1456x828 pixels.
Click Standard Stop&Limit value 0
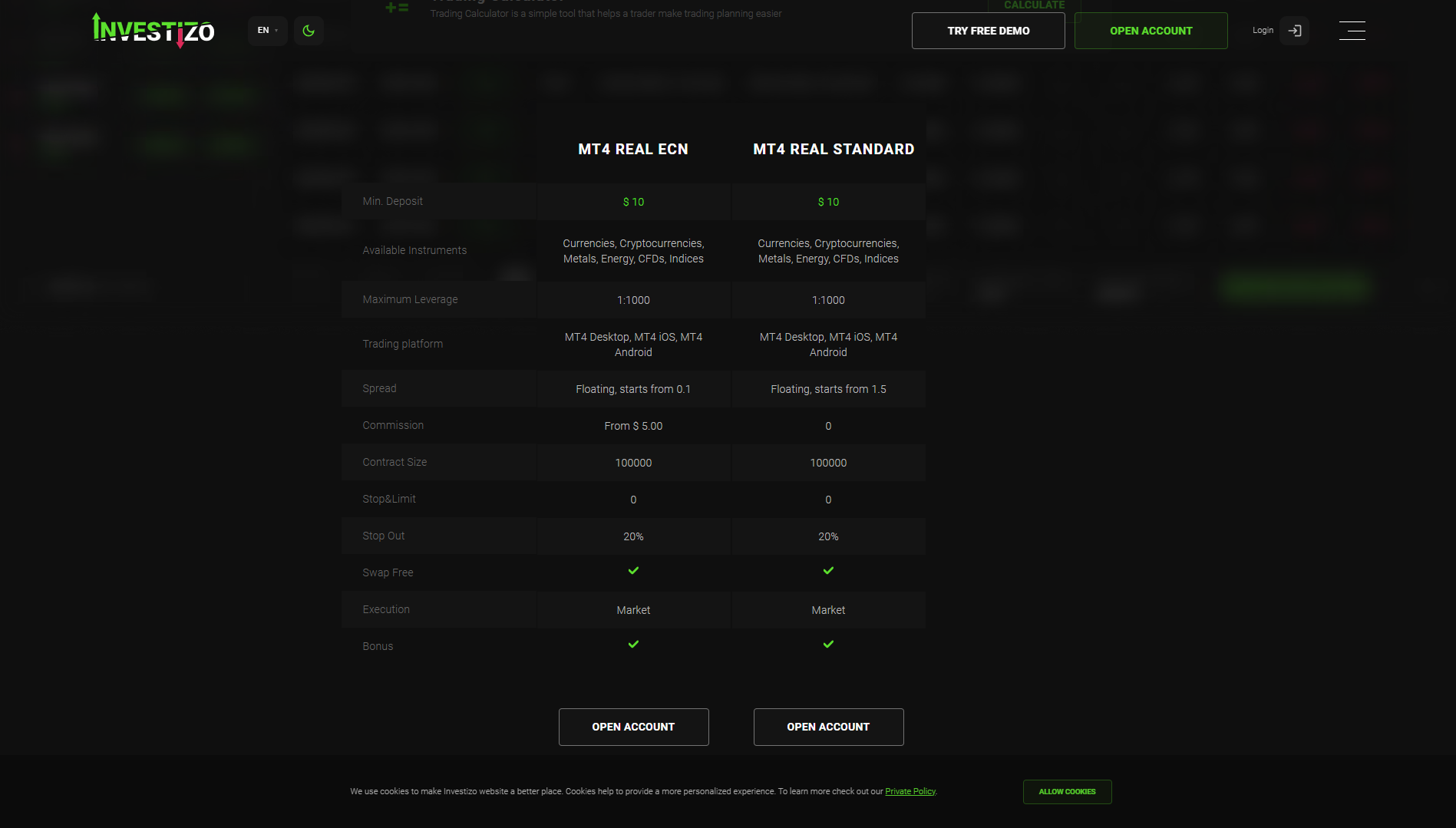click(x=829, y=500)
